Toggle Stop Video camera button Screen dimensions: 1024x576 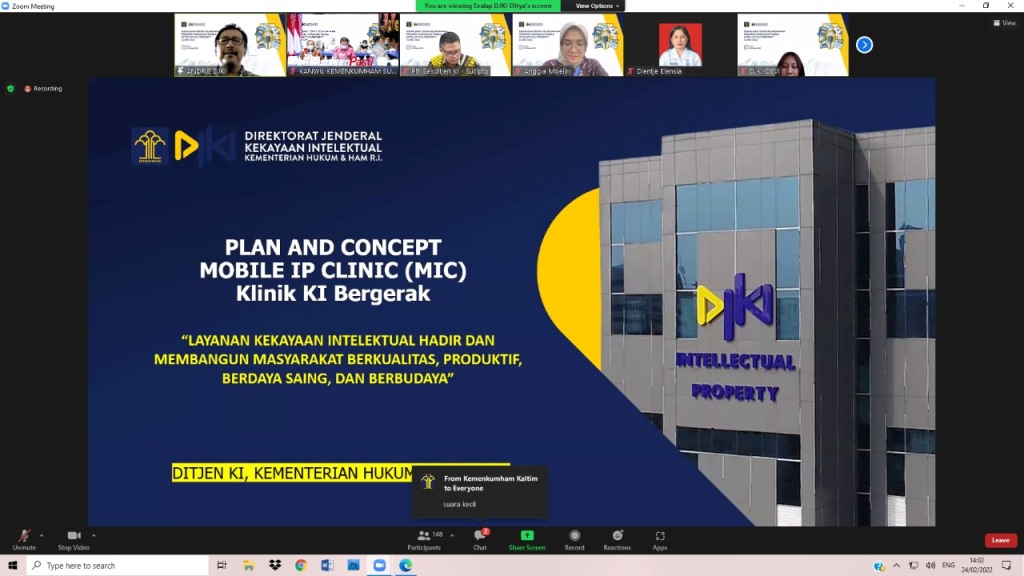click(73, 537)
